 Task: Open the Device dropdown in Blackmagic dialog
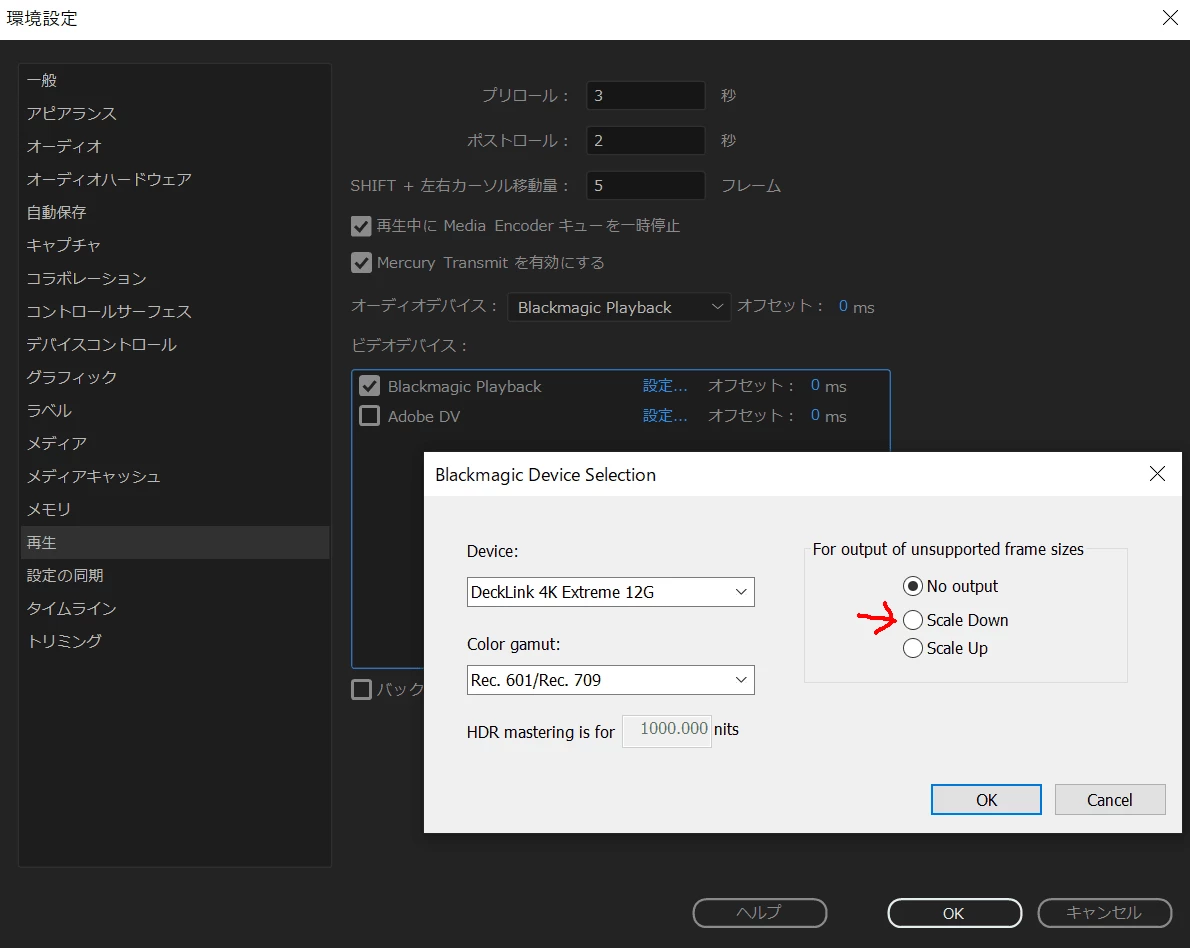coord(610,592)
